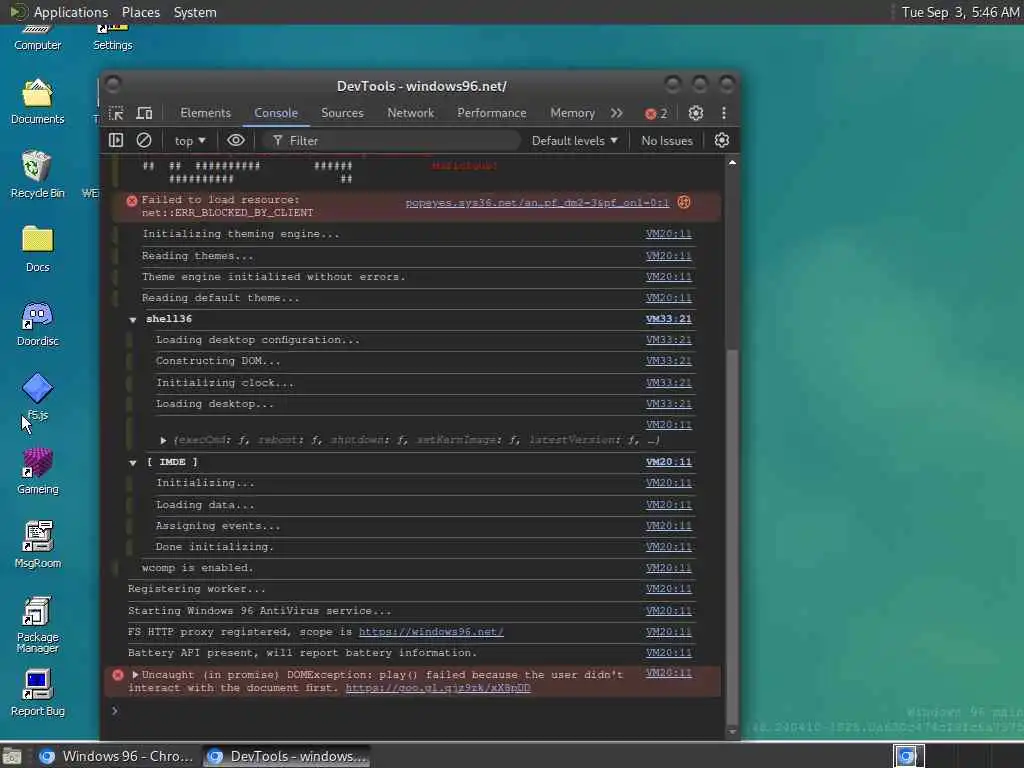Click the blocked request icon after popeyes link
Viewport: 1024px width, 768px height.
[684, 202]
